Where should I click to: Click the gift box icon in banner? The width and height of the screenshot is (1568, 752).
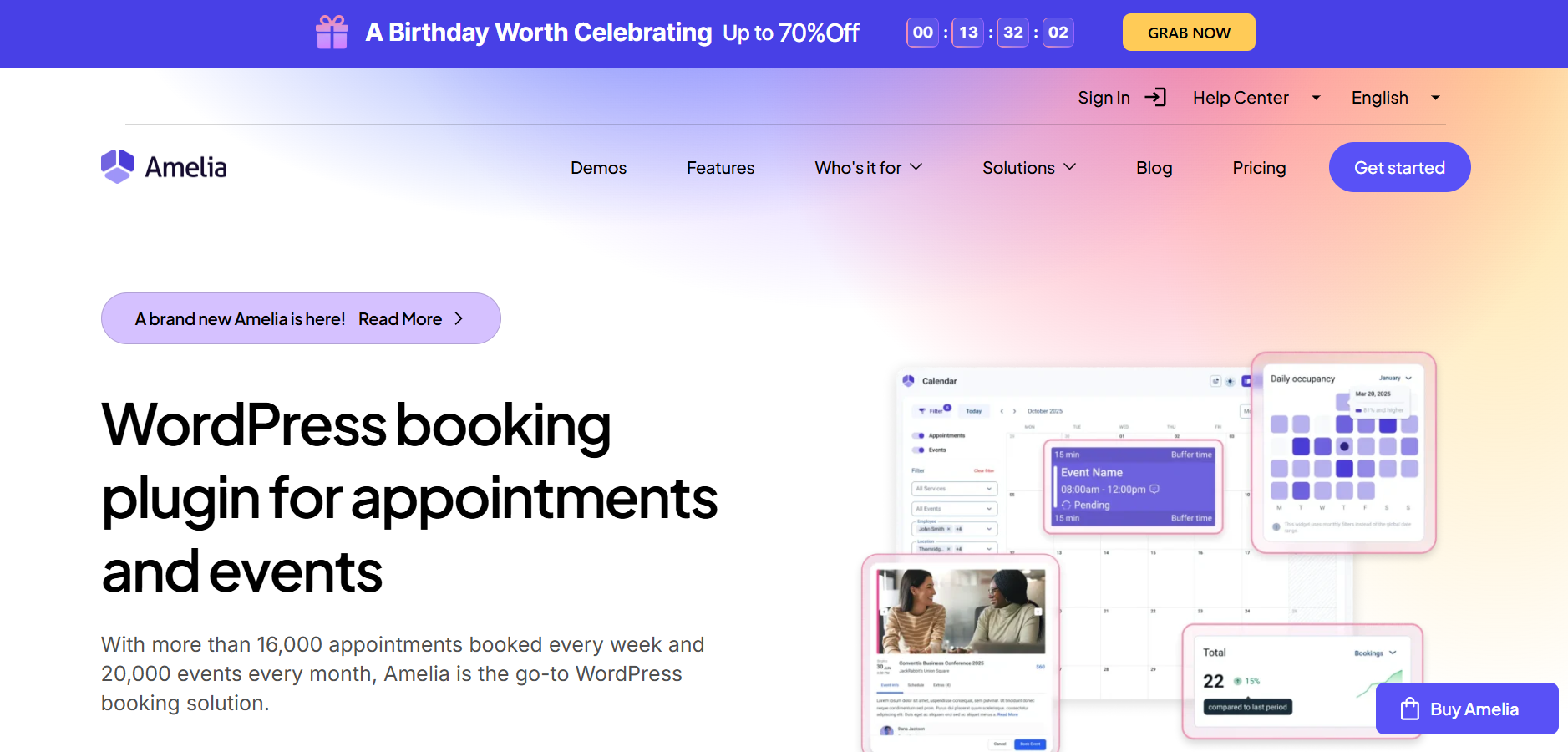click(x=332, y=33)
